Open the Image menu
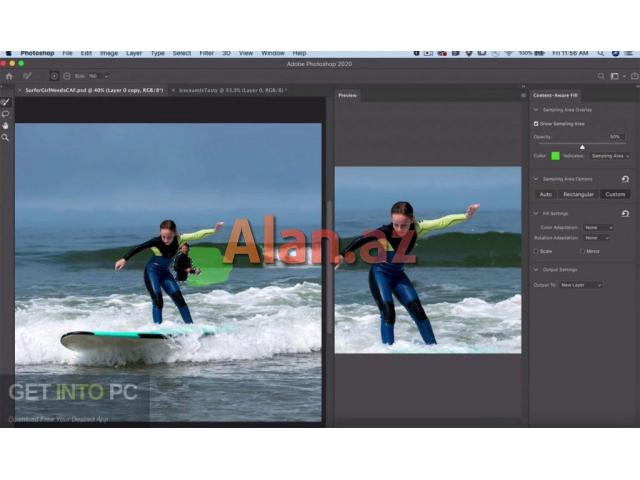The width and height of the screenshot is (640, 480). 109,53
